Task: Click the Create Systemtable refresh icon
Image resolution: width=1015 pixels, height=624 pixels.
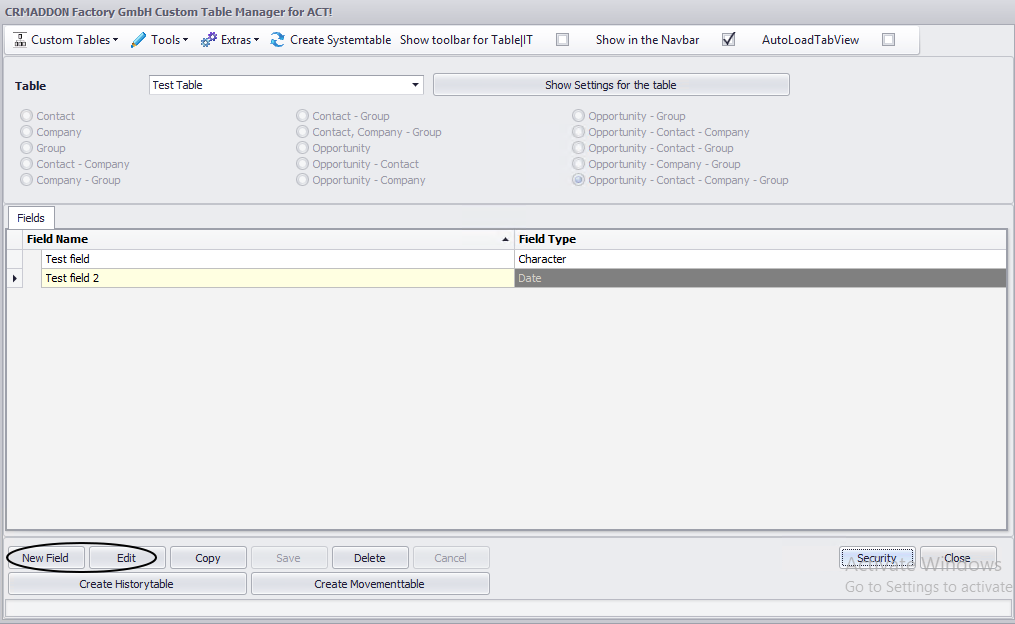Action: click(278, 39)
